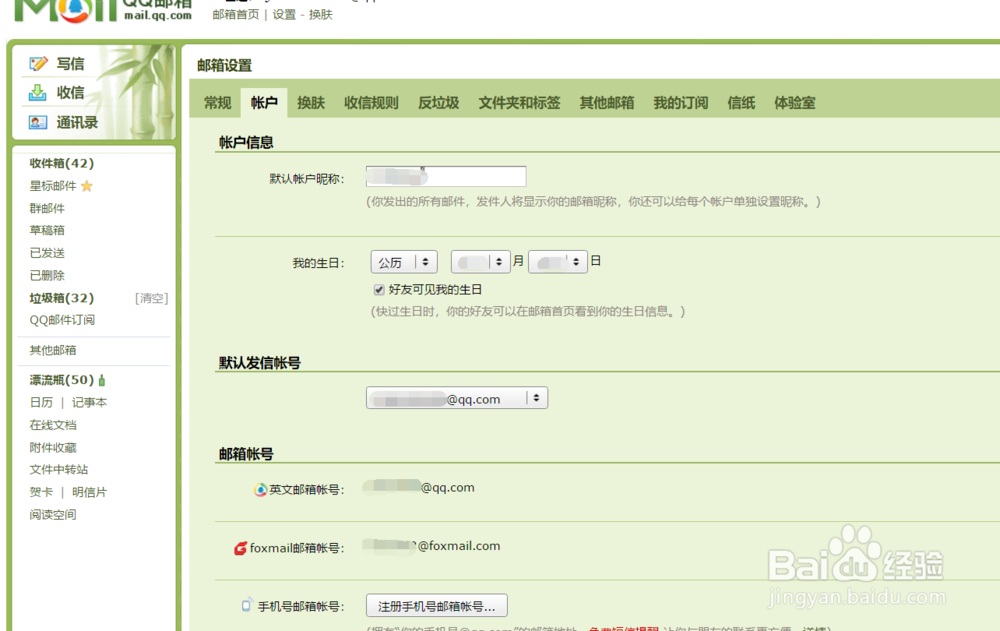The width and height of the screenshot is (1000, 631).
Task: Open 通讯录 contacts
Action: (77, 122)
